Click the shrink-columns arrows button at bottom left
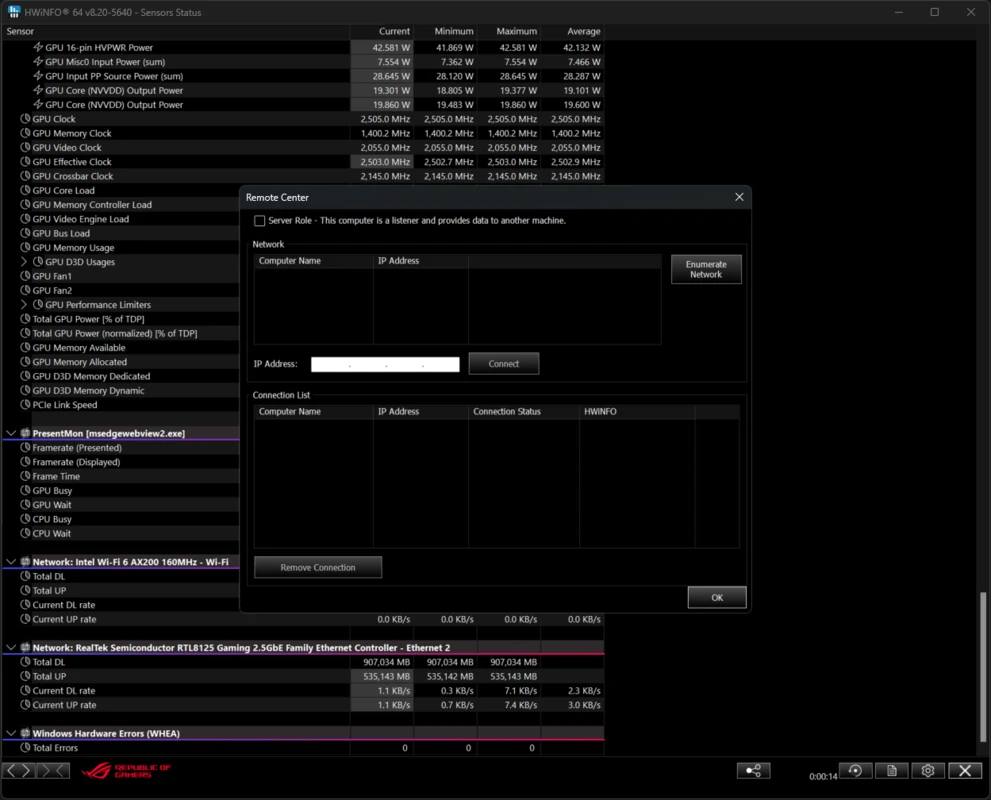991x800 pixels. [x=53, y=770]
